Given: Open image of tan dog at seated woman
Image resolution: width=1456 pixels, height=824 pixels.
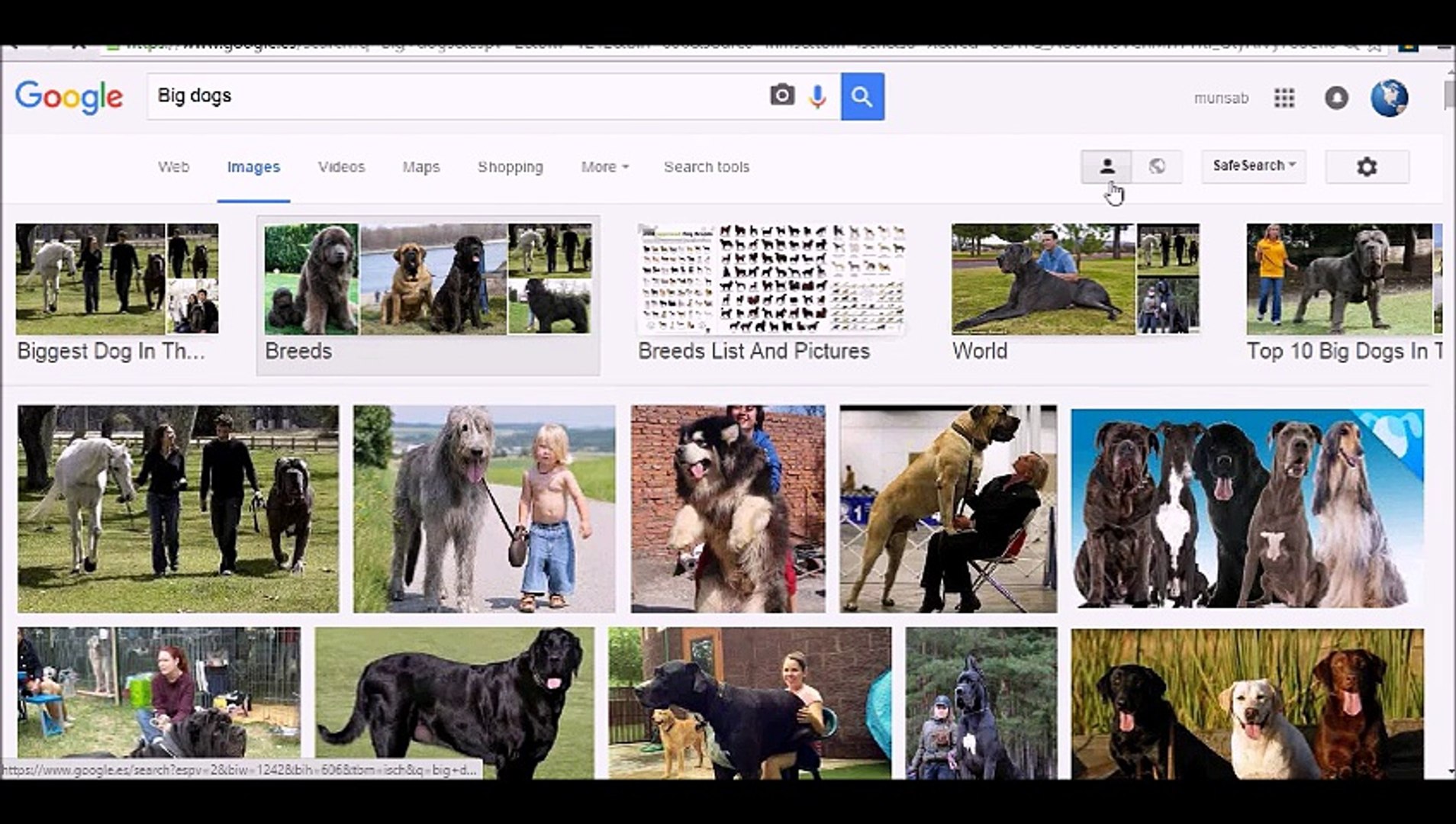Looking at the screenshot, I should pos(949,509).
